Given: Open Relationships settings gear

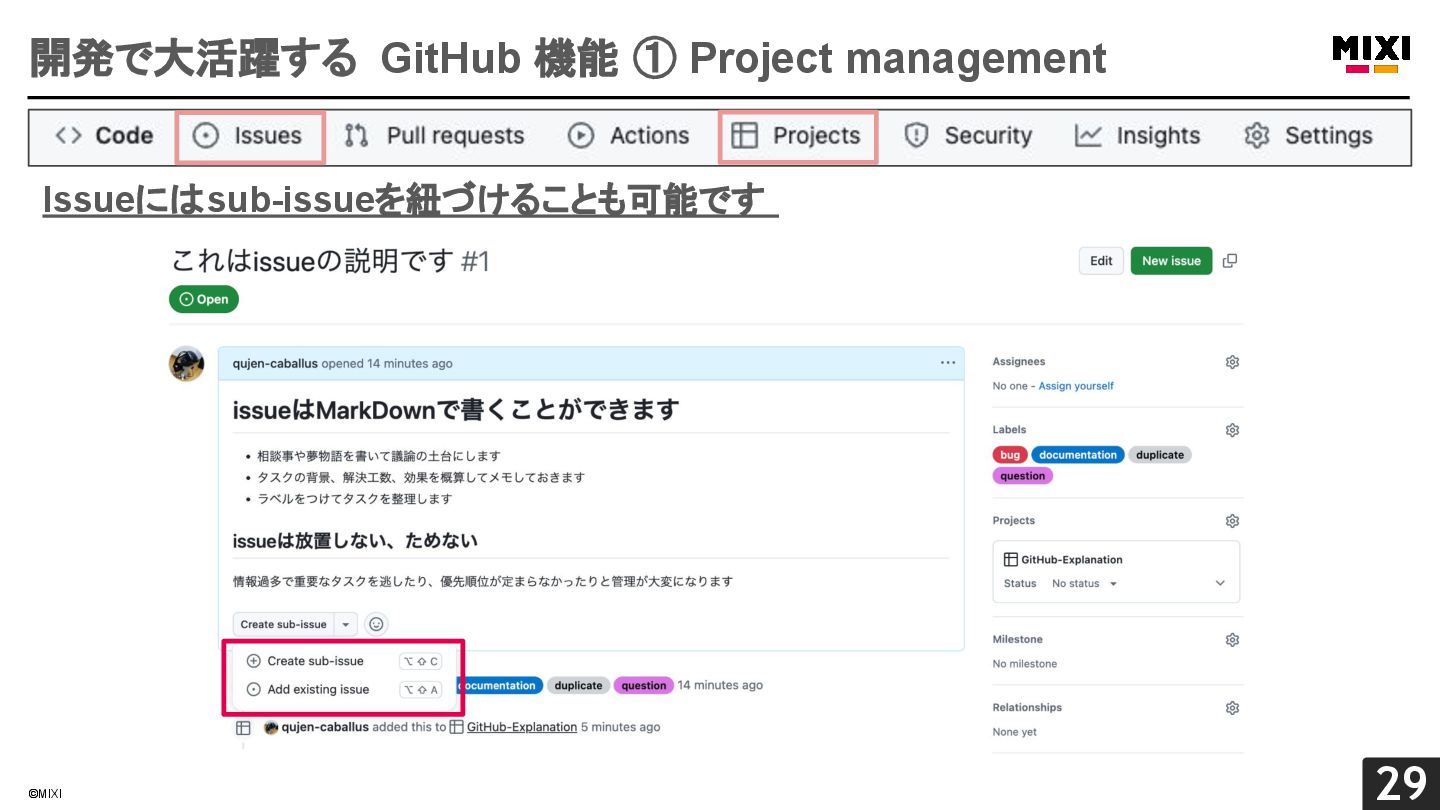Looking at the screenshot, I should click(1232, 708).
